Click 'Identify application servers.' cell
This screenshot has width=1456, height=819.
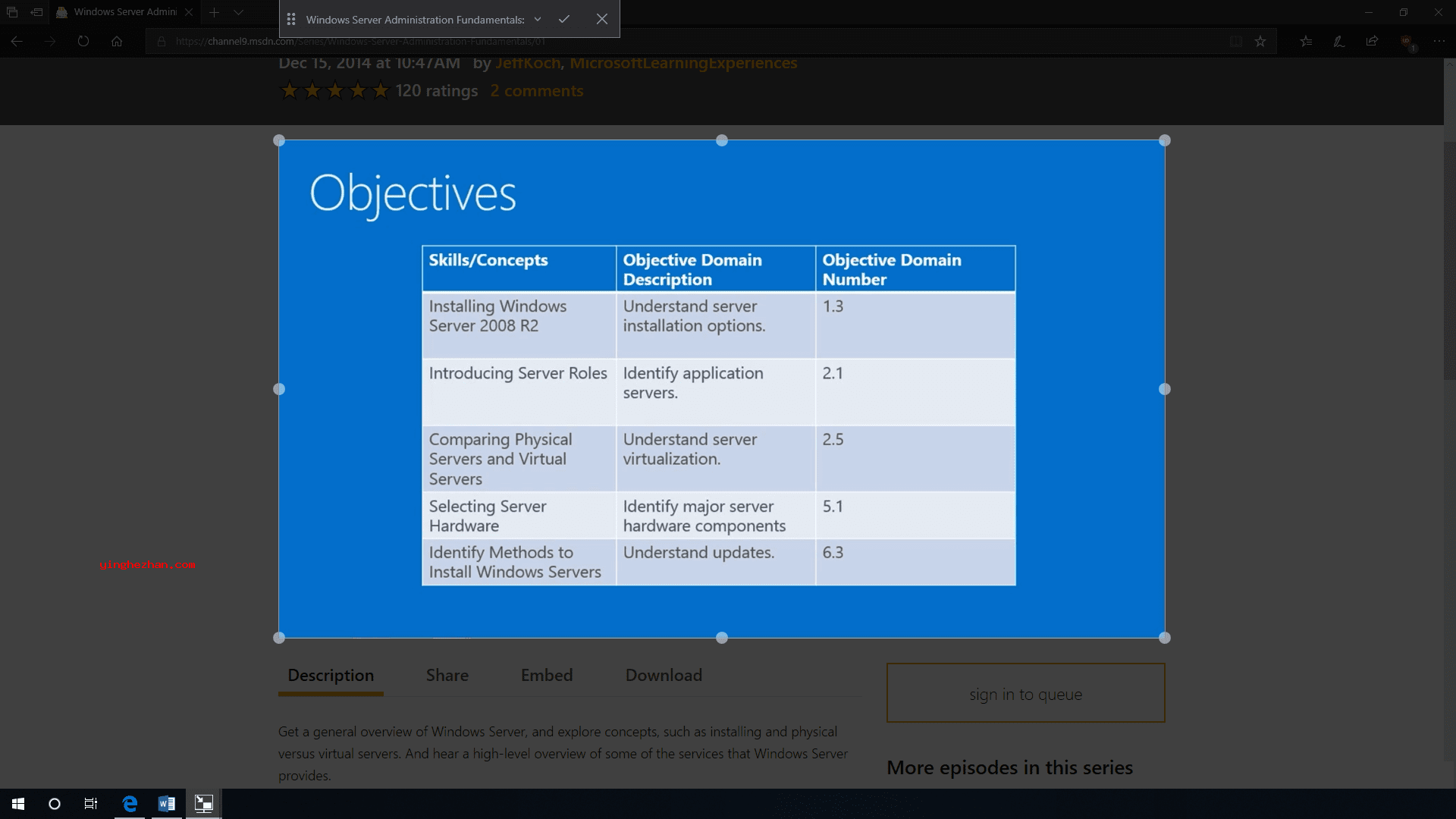click(716, 392)
